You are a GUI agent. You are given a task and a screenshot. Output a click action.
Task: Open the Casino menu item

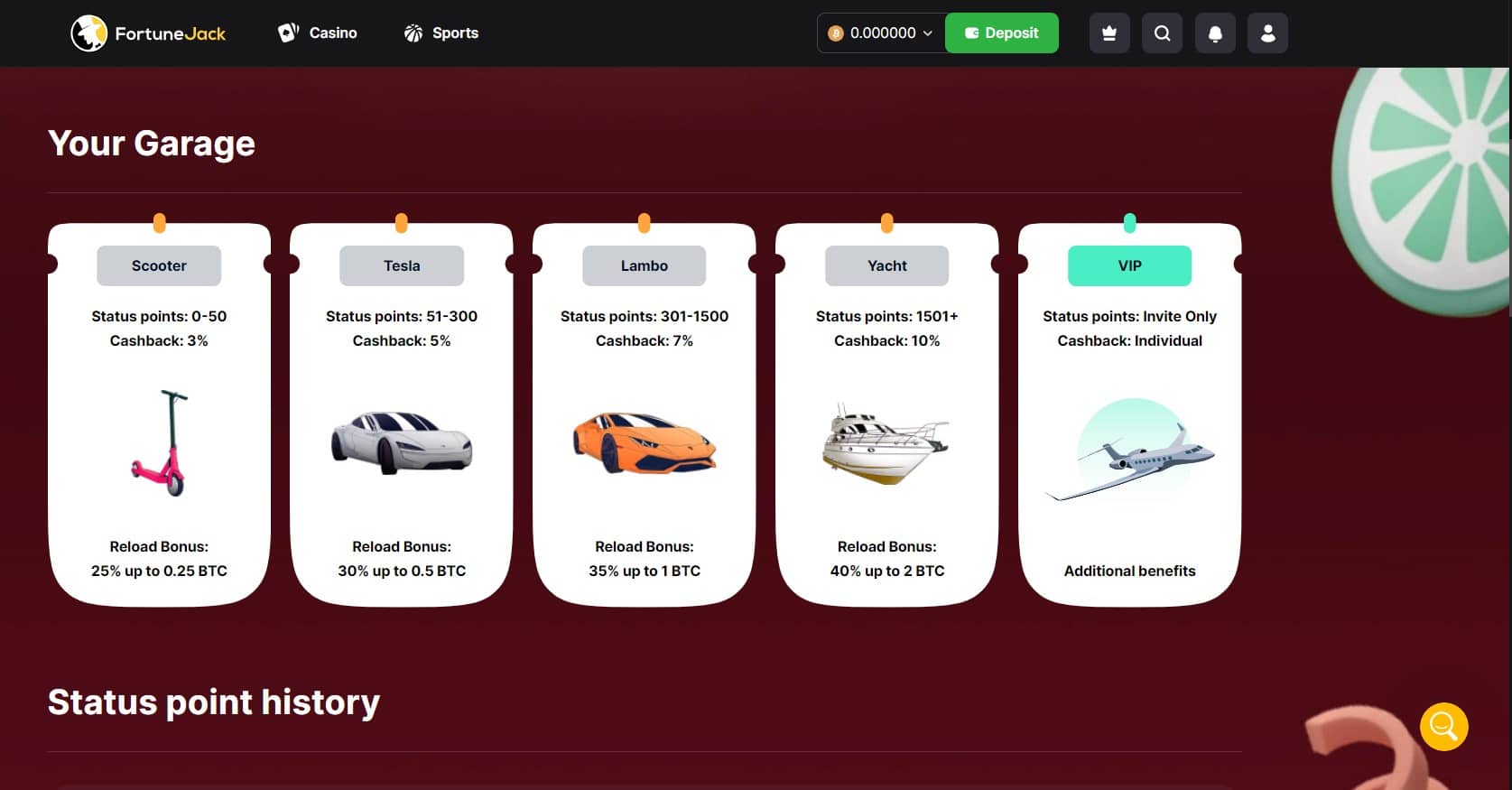click(x=333, y=33)
